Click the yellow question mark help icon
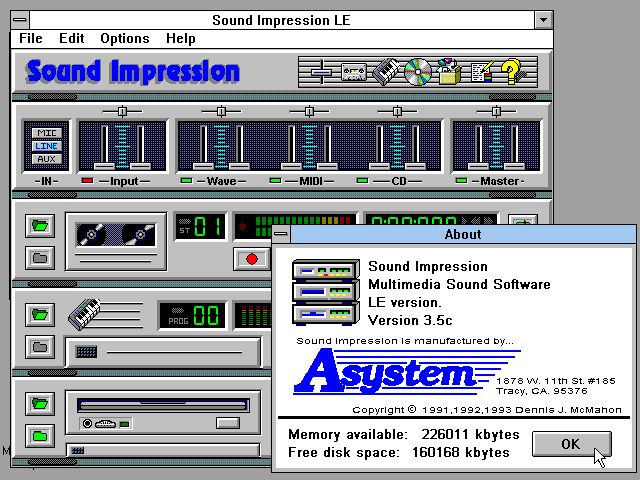Image resolution: width=640 pixels, height=480 pixels. pyautogui.click(x=512, y=72)
